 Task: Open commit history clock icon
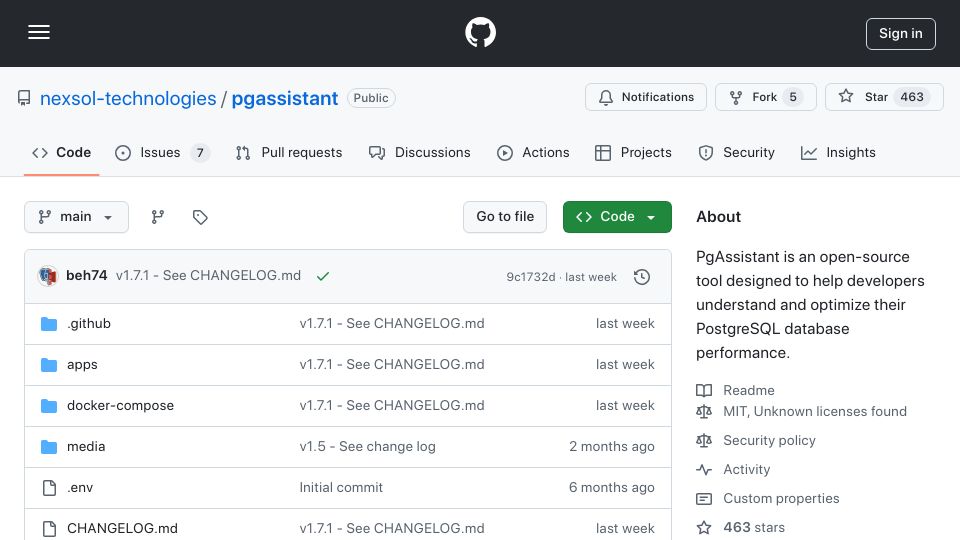tap(642, 277)
